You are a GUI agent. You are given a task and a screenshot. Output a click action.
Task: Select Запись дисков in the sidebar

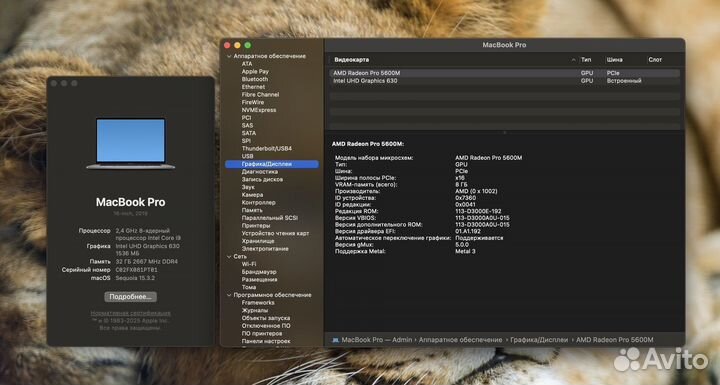262,180
